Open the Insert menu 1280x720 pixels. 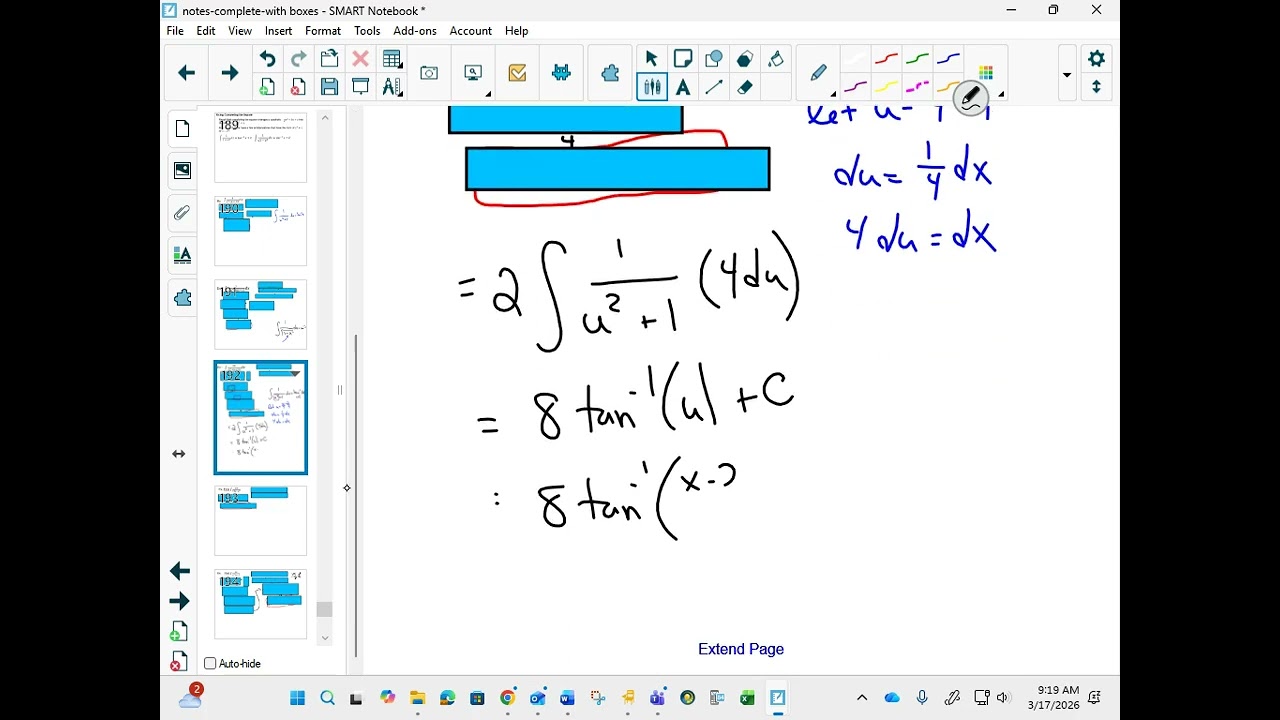[x=278, y=31]
